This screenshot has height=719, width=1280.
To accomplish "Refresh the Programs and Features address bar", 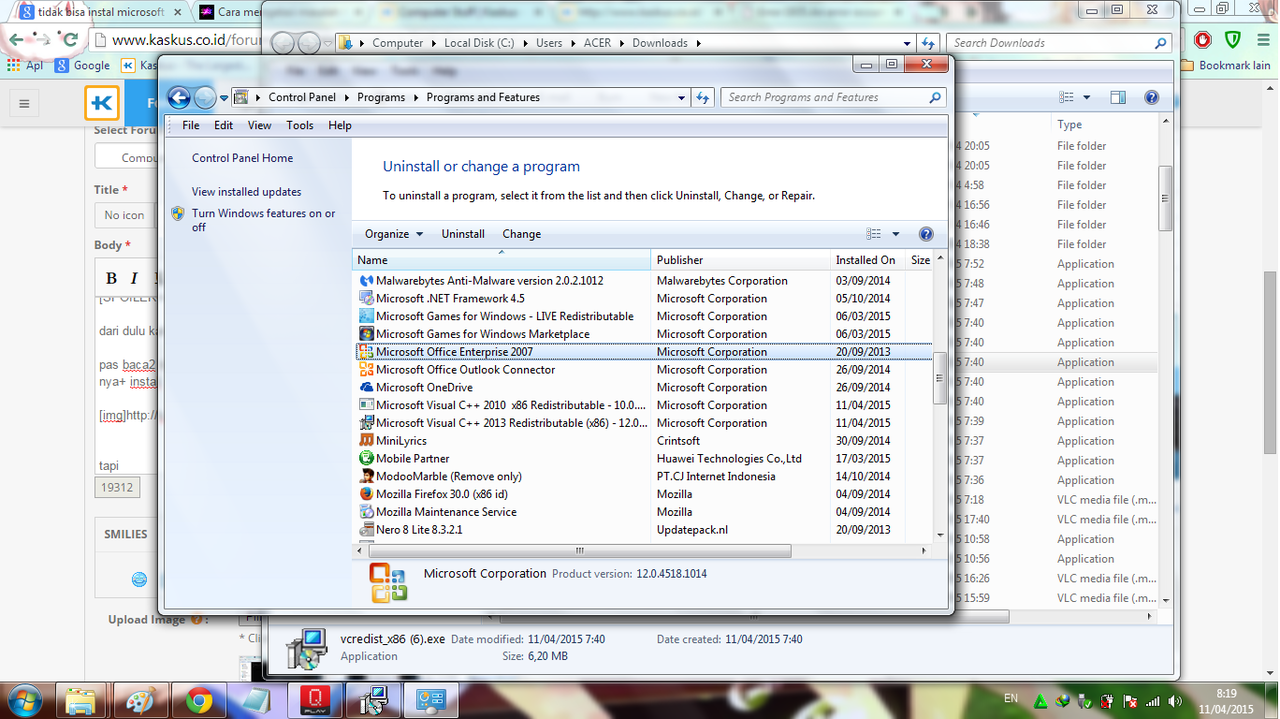I will pos(702,98).
